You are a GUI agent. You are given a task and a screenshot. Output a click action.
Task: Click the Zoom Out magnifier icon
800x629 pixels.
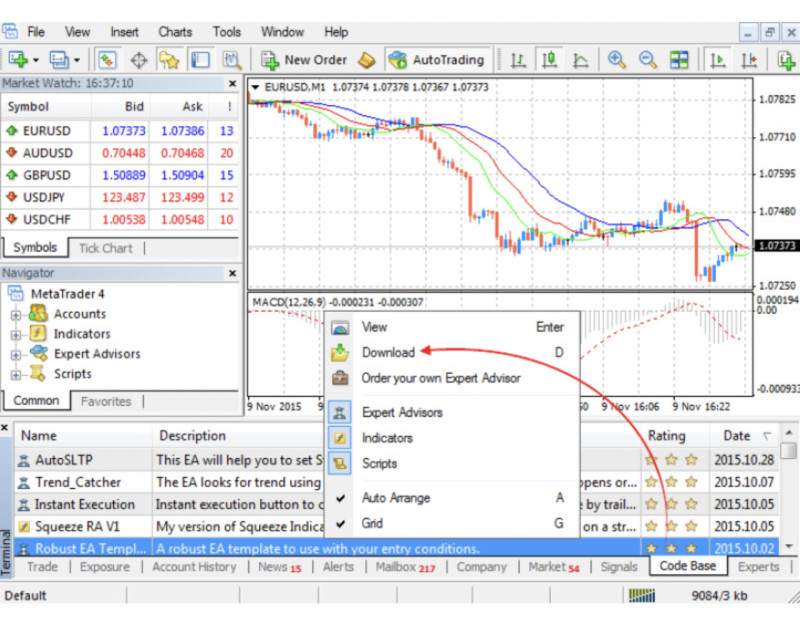coord(647,60)
